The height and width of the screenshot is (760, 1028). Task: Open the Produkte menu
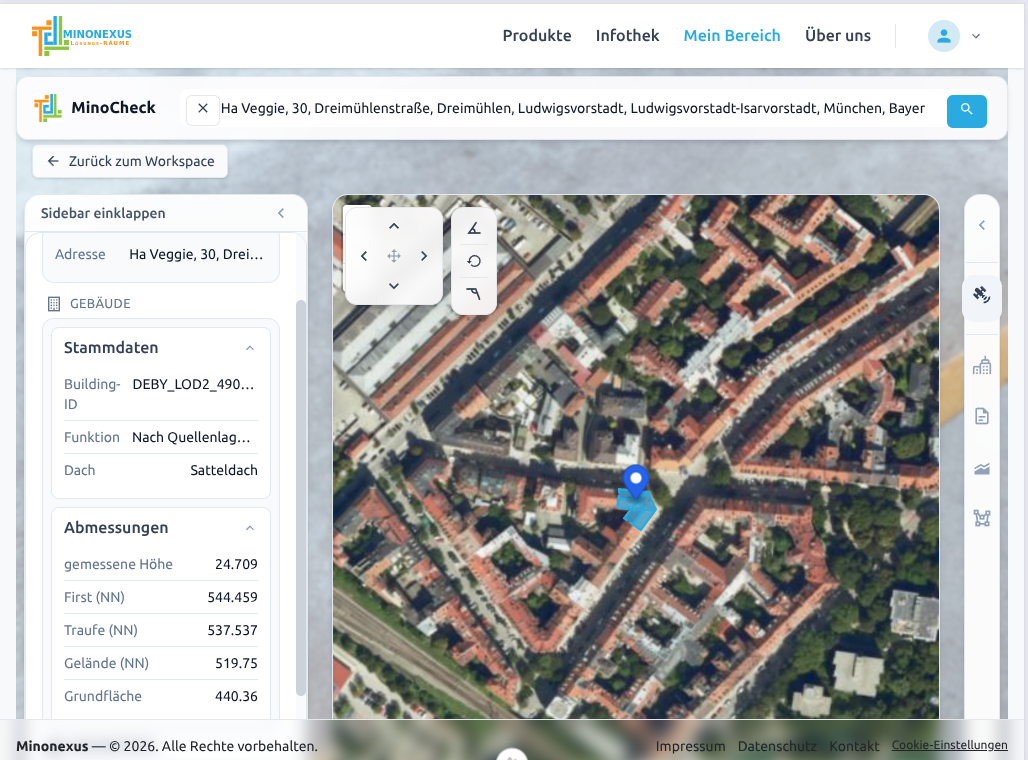(537, 35)
